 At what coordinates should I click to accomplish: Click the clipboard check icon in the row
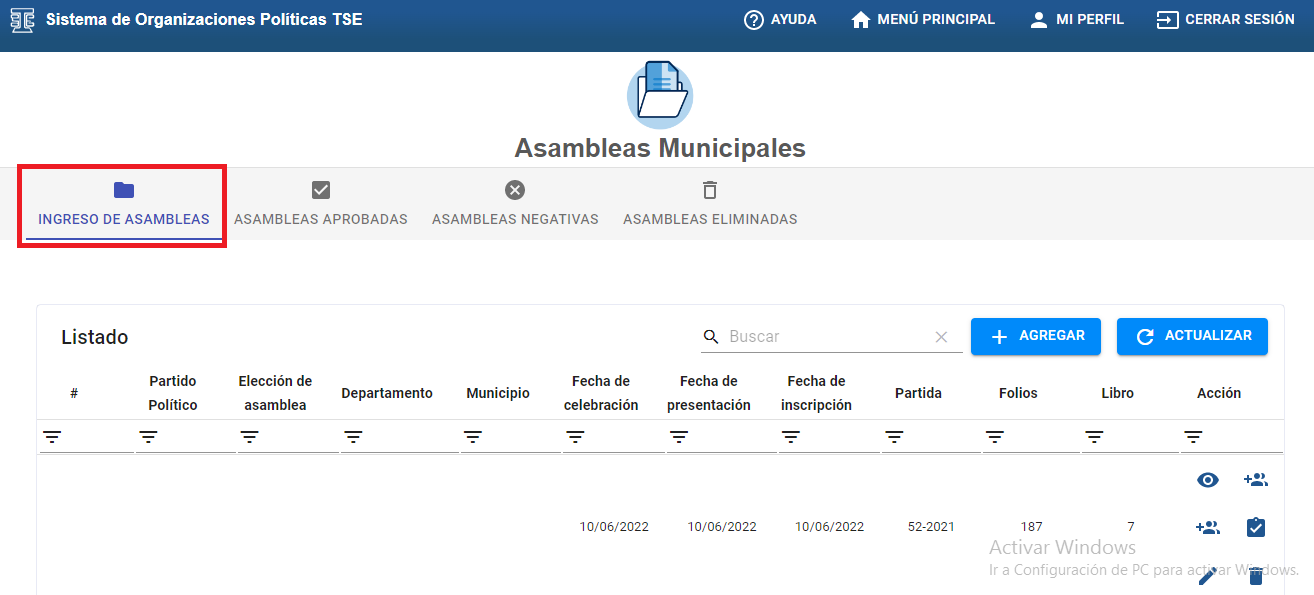pos(1256,527)
